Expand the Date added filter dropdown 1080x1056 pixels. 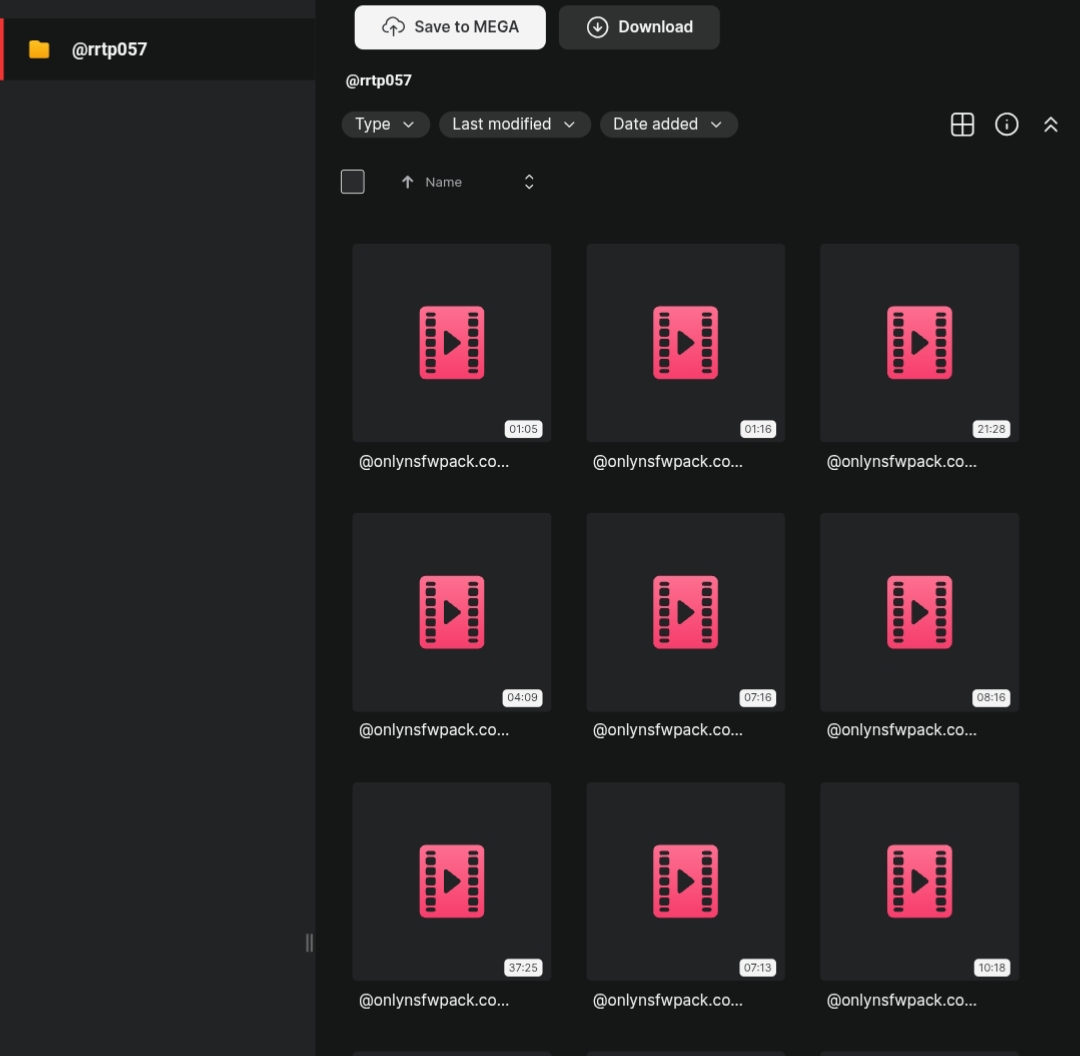pos(669,125)
